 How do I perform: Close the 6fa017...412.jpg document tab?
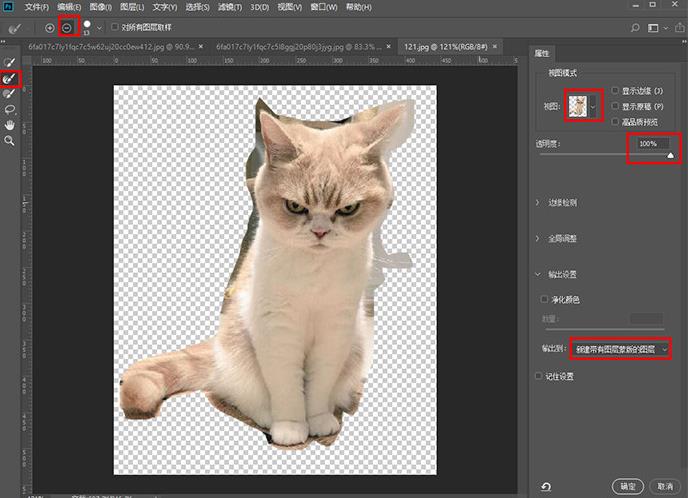[201, 46]
